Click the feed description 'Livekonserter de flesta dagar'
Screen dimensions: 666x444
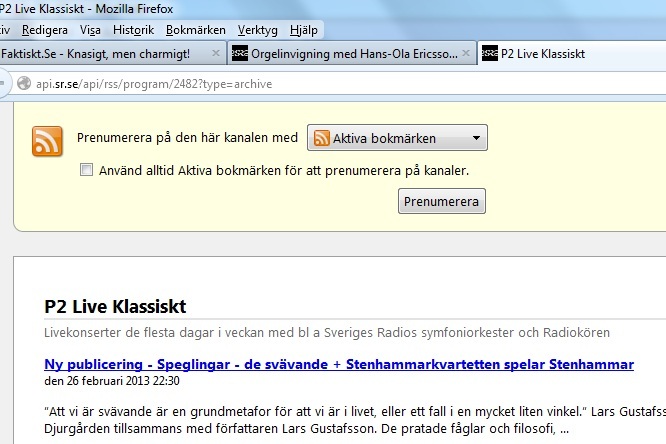coord(327,332)
